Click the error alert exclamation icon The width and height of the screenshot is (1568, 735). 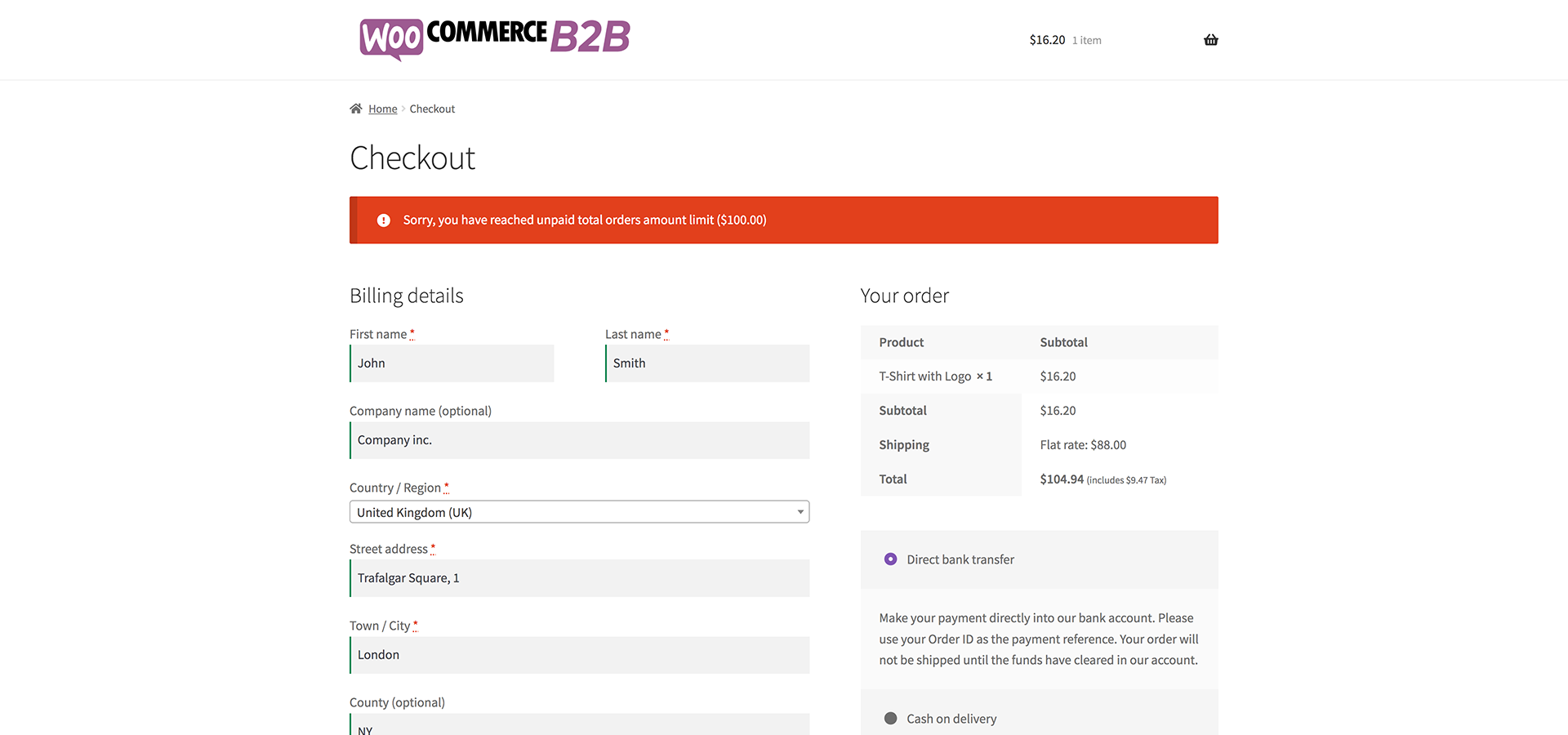pos(383,220)
